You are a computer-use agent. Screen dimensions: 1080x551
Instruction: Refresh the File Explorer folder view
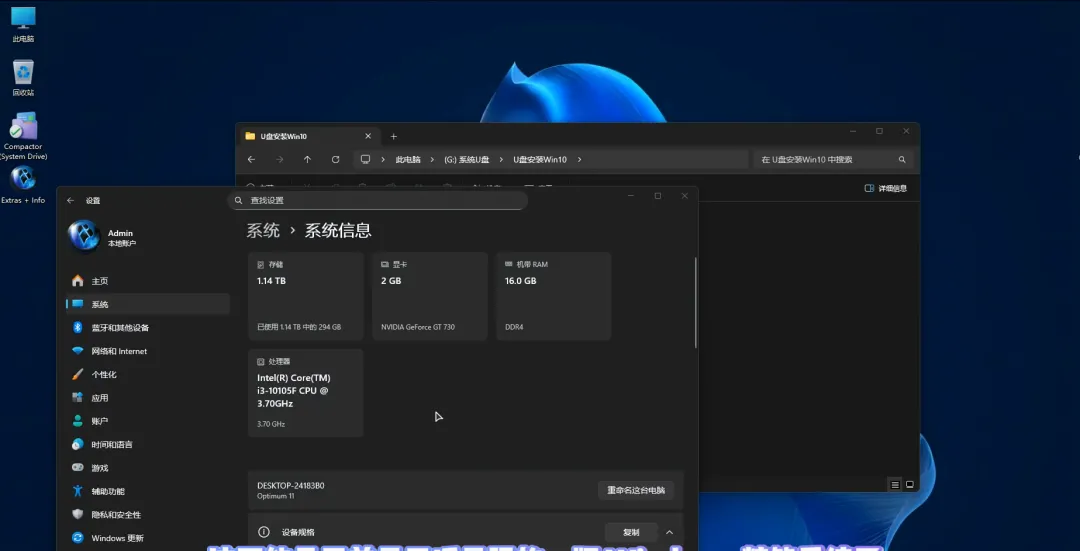pyautogui.click(x=335, y=159)
